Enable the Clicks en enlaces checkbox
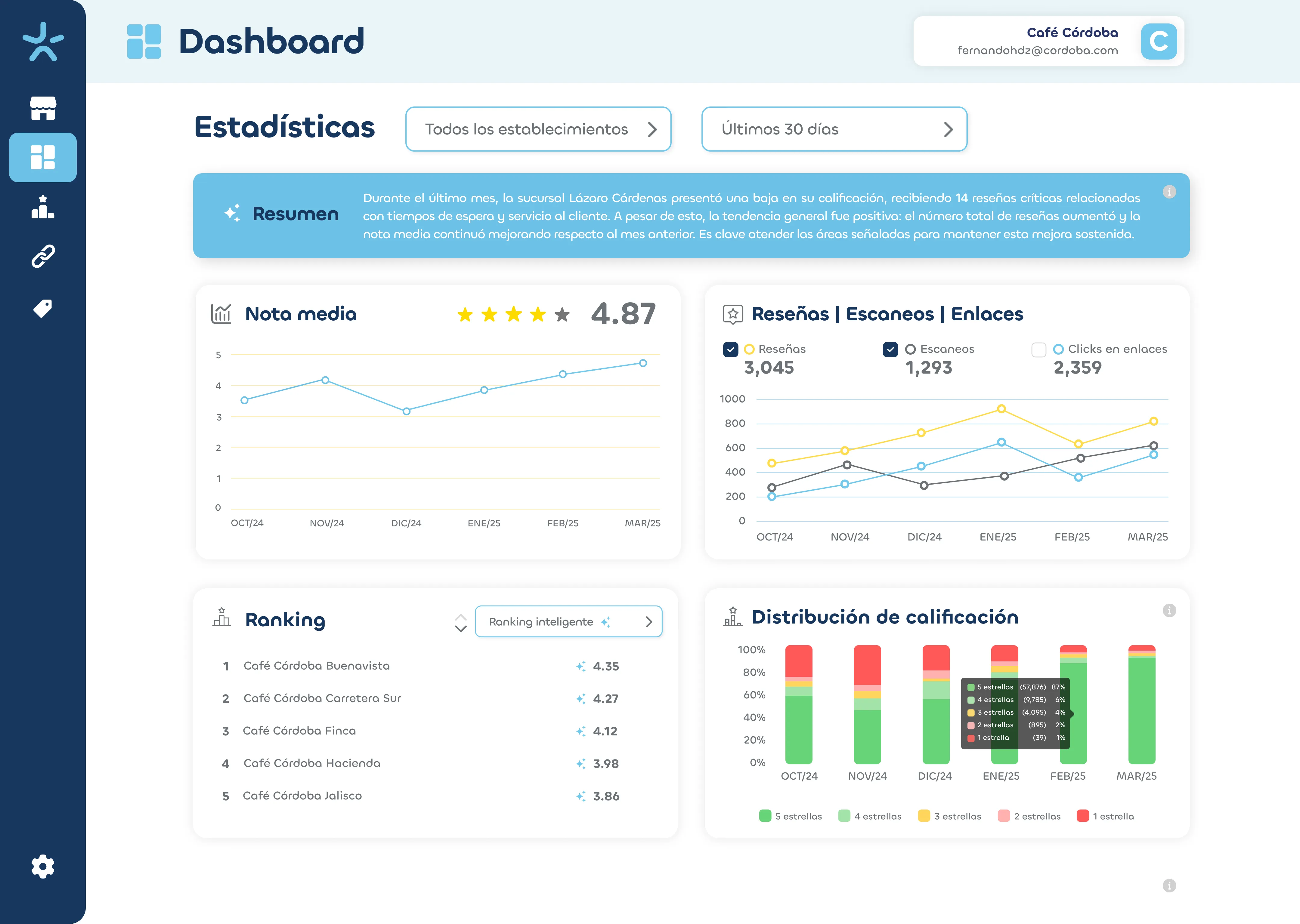The height and width of the screenshot is (924, 1300). (x=1039, y=349)
